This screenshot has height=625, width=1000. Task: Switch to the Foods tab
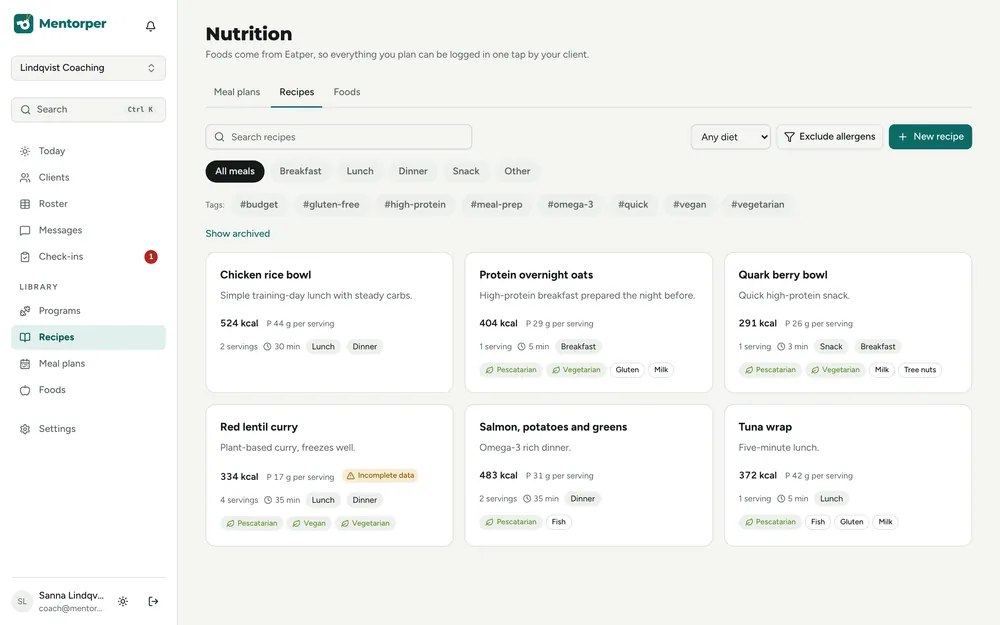pyautogui.click(x=347, y=92)
